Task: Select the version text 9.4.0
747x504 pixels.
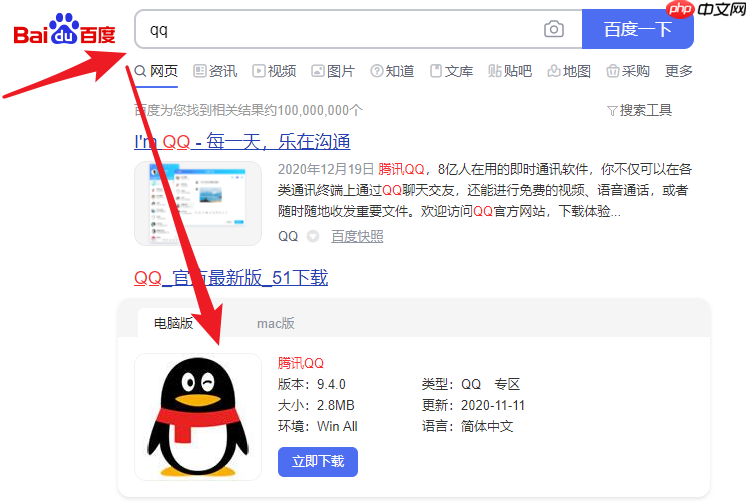Action: (331, 384)
